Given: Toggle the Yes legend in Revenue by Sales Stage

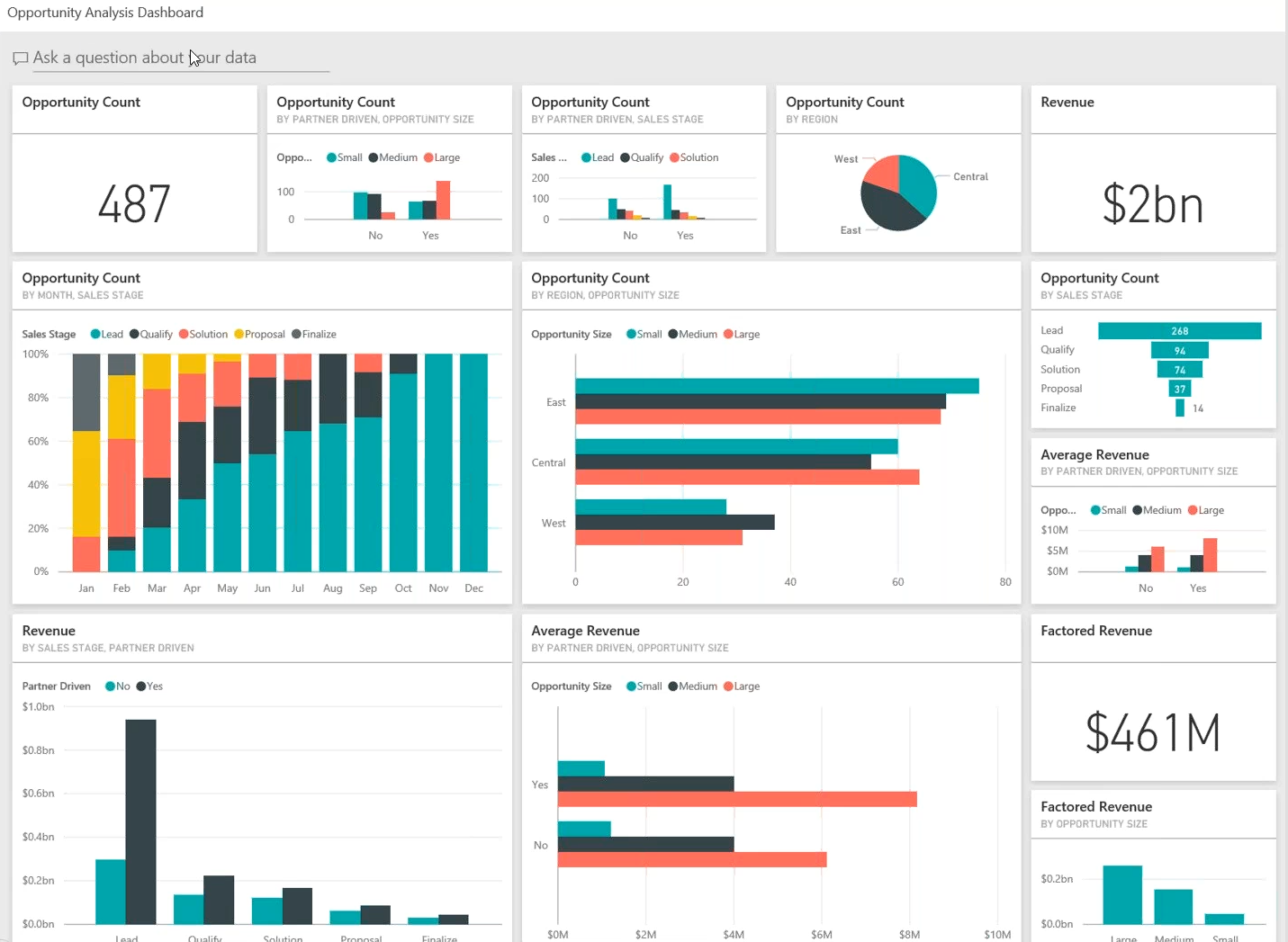Looking at the screenshot, I should pos(149,686).
